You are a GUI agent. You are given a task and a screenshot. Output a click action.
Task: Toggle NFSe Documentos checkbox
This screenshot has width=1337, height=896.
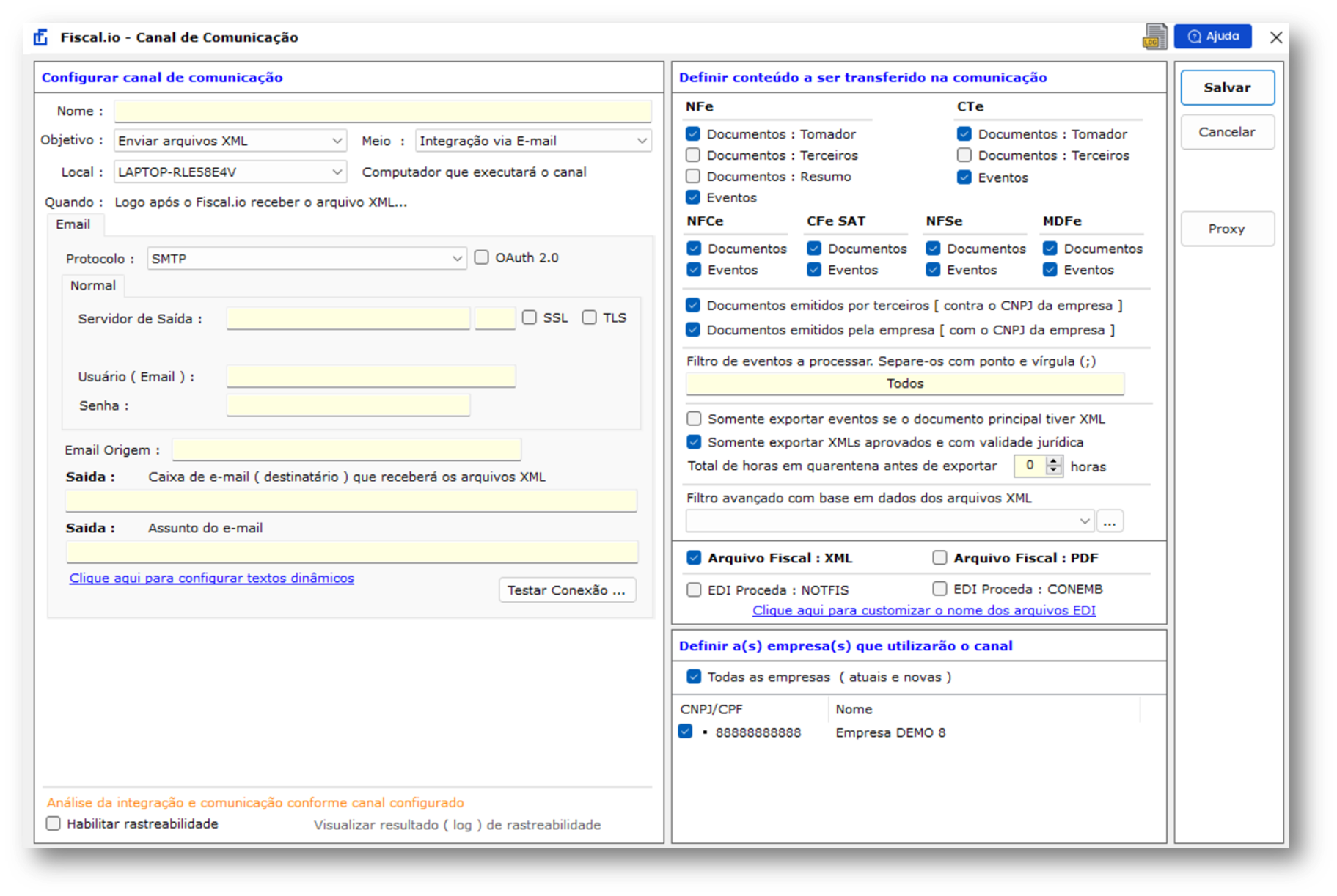point(933,249)
